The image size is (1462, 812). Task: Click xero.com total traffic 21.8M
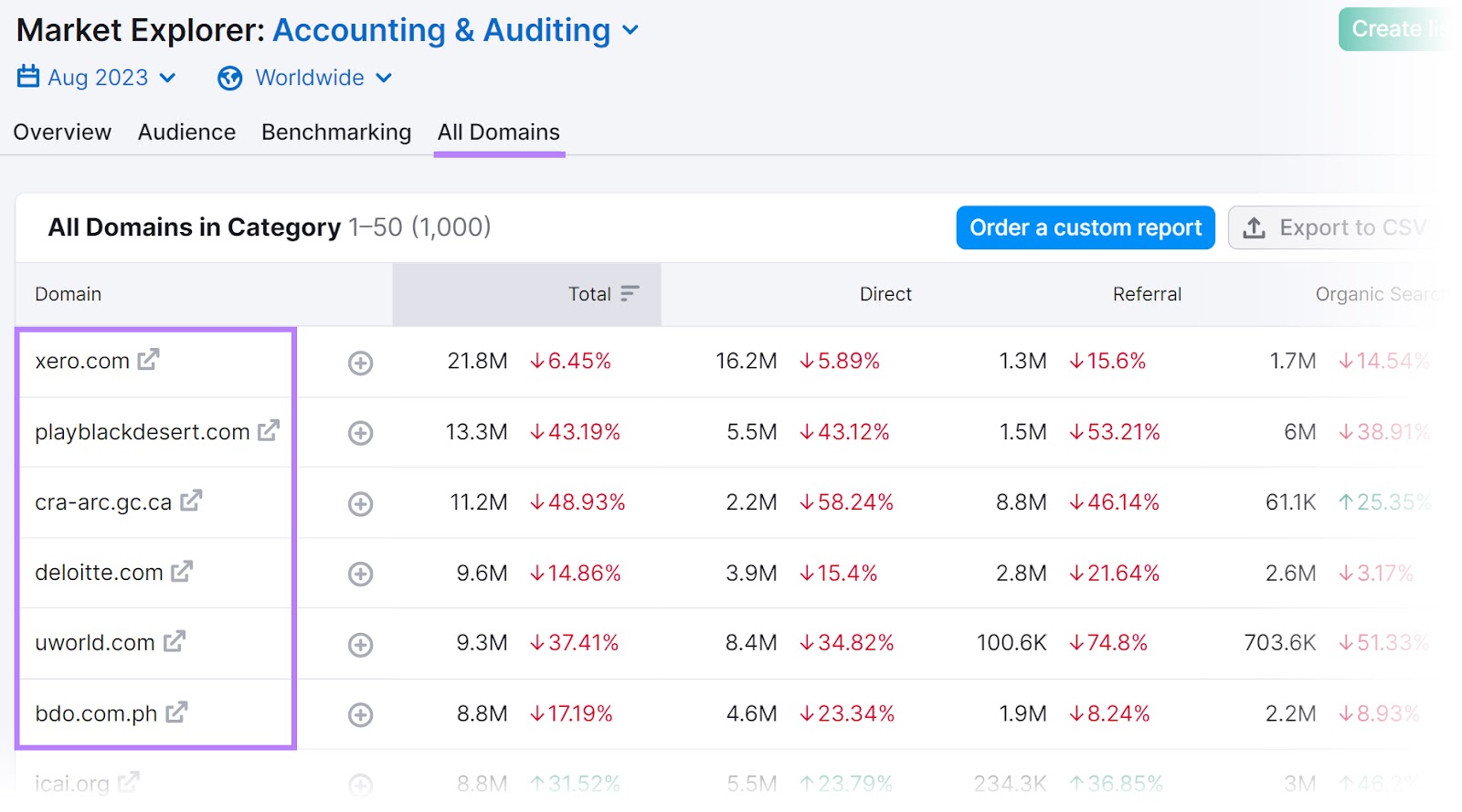(x=477, y=361)
